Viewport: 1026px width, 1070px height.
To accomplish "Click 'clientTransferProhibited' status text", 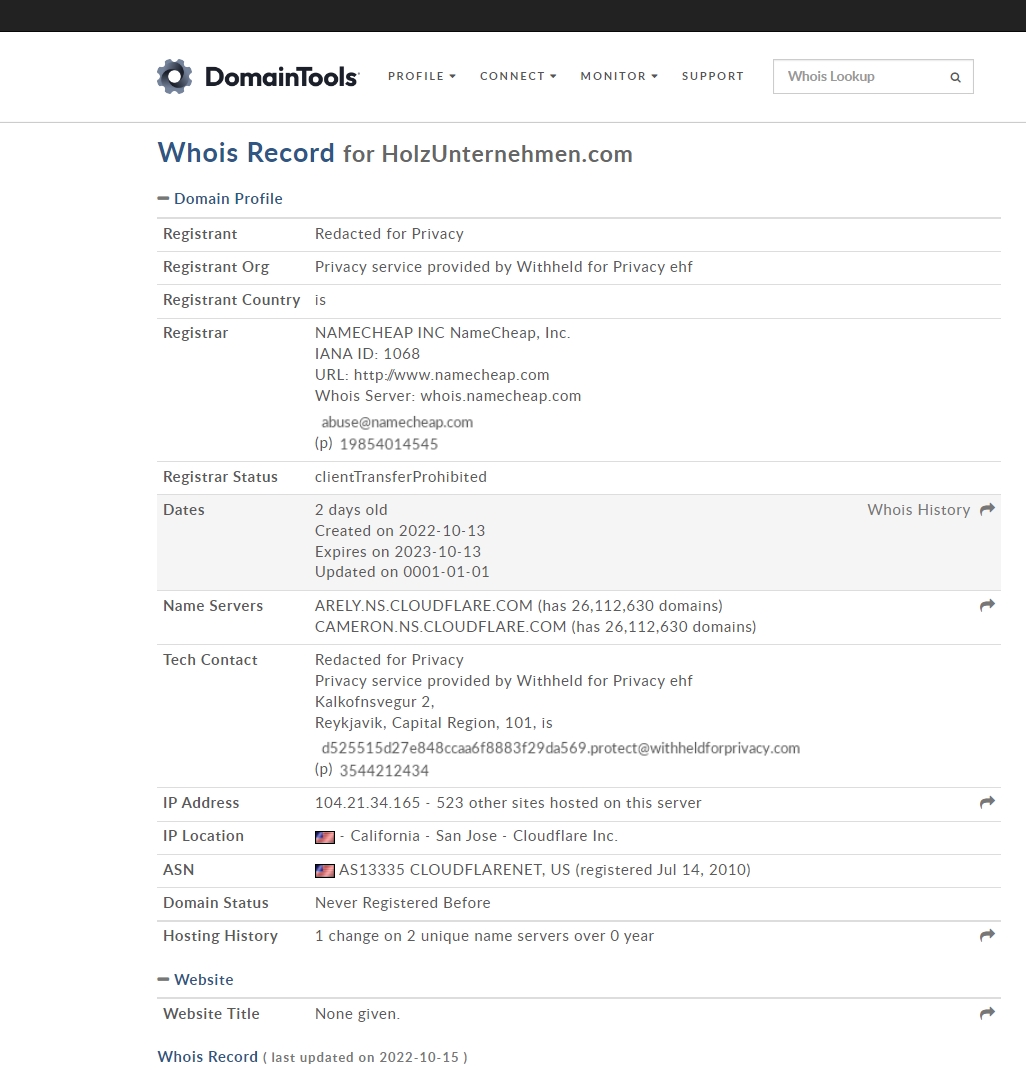I will pyautogui.click(x=400, y=477).
